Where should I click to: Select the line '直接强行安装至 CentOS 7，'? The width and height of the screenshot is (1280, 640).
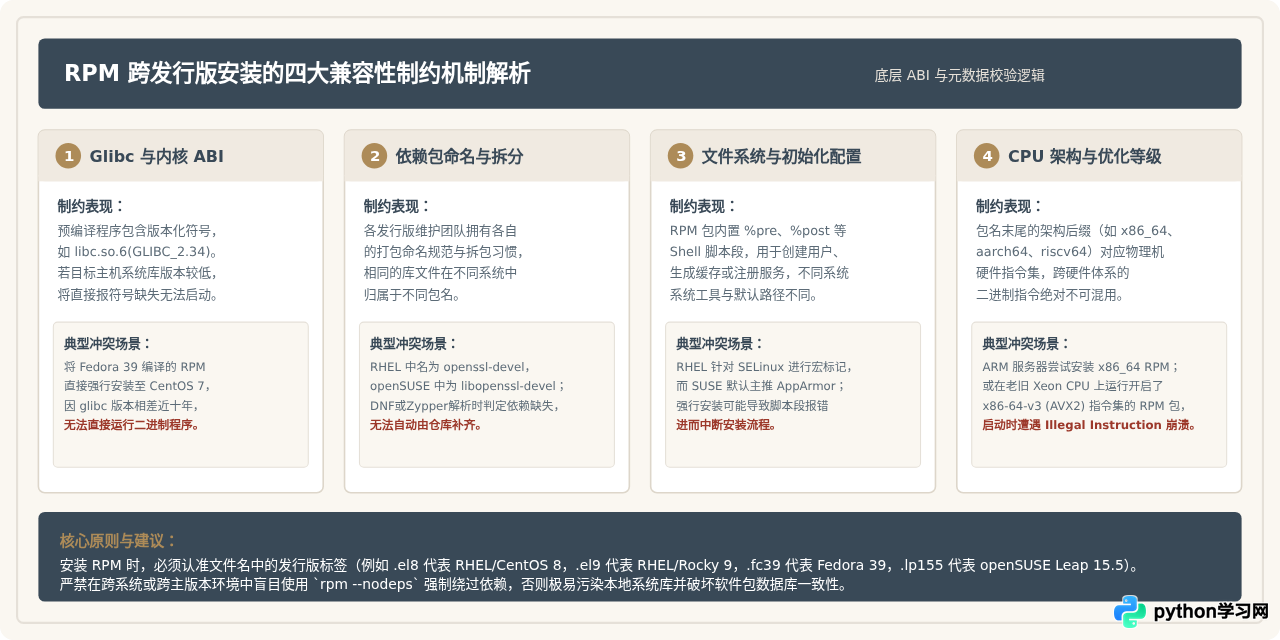[x=138, y=385]
